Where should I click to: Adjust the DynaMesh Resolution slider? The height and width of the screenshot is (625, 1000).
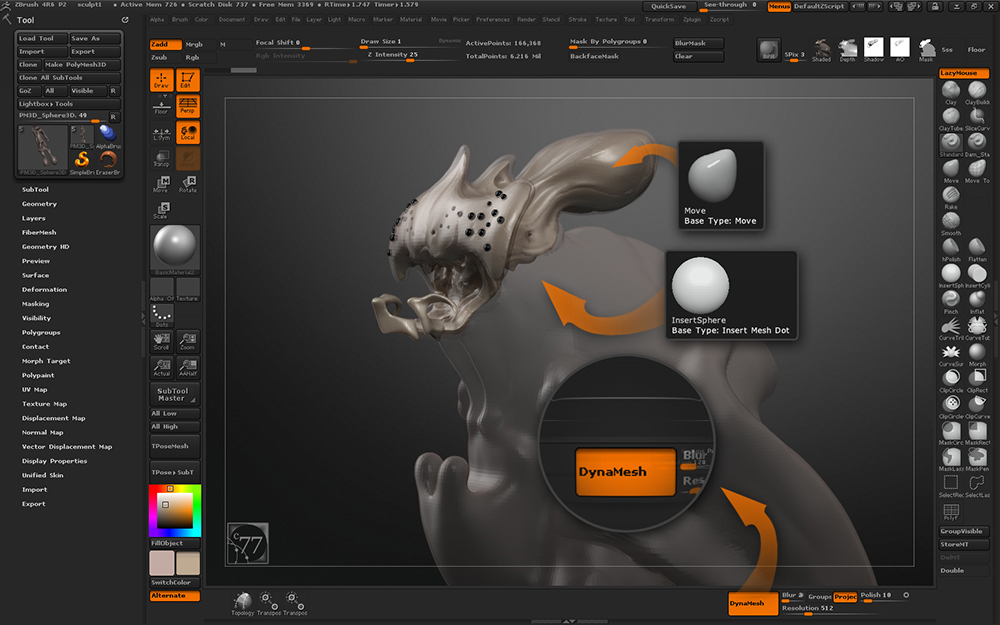pyautogui.click(x=819, y=609)
